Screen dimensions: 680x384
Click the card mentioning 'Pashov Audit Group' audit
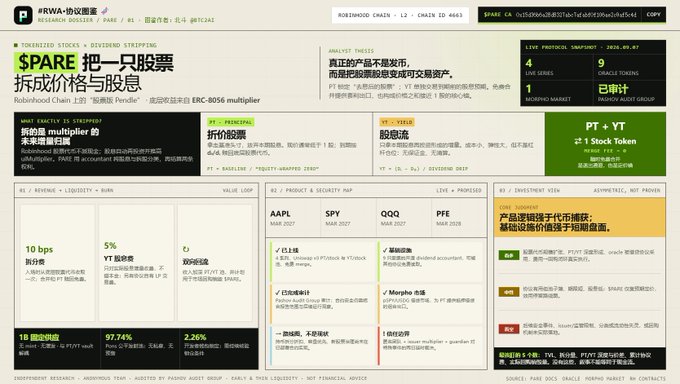click(x=323, y=303)
